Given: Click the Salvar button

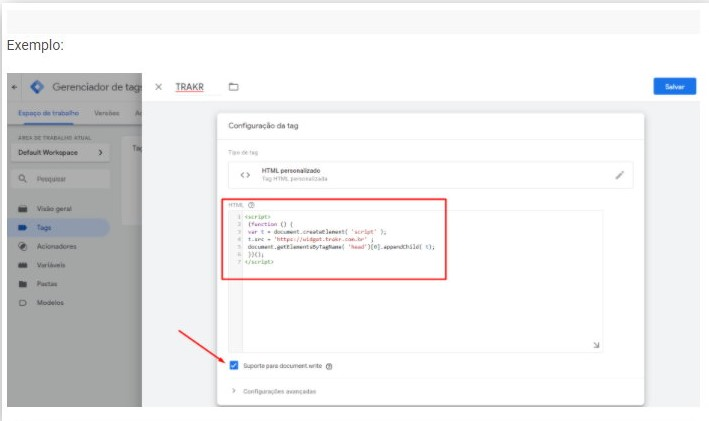Looking at the screenshot, I should [674, 86].
